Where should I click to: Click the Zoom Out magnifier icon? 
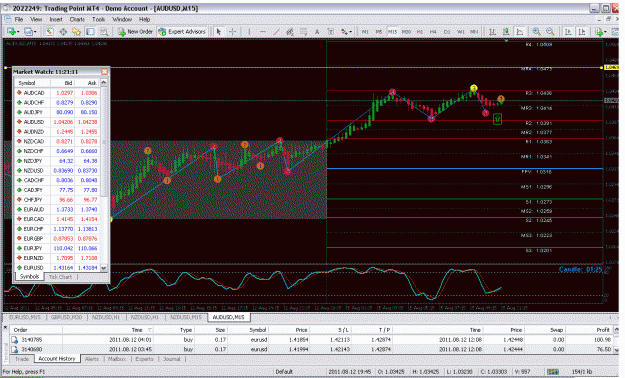(x=550, y=32)
